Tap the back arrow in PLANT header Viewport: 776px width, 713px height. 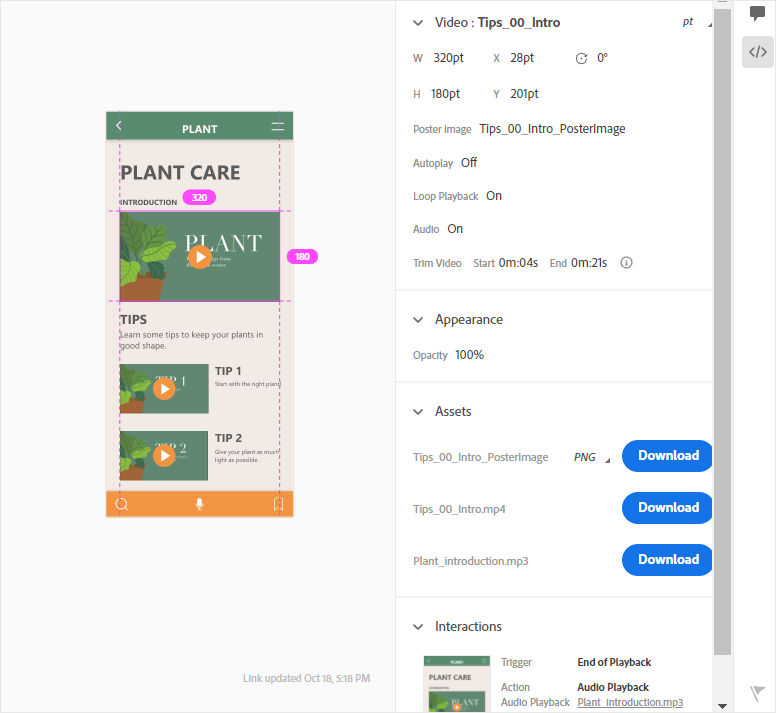click(119, 126)
